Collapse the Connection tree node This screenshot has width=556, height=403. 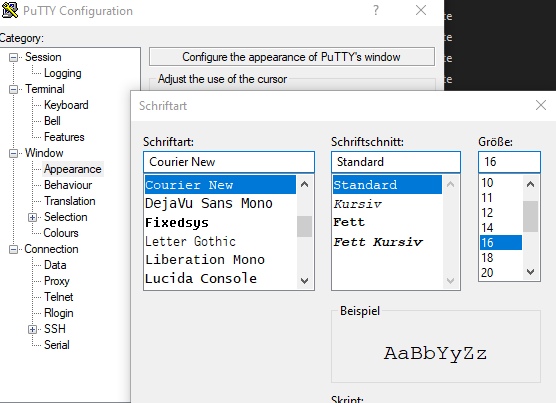(x=13, y=250)
